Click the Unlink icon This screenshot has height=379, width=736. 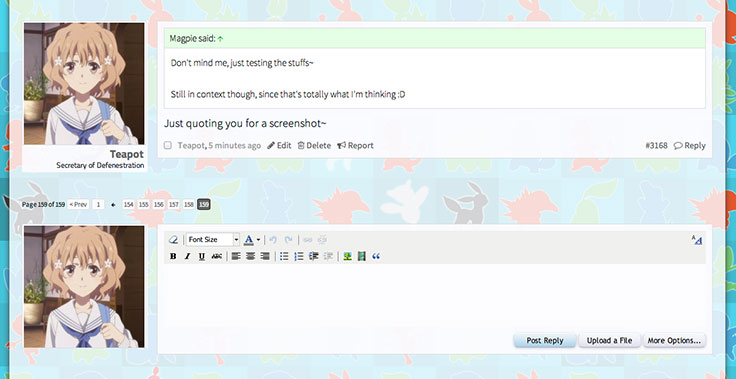(322, 240)
